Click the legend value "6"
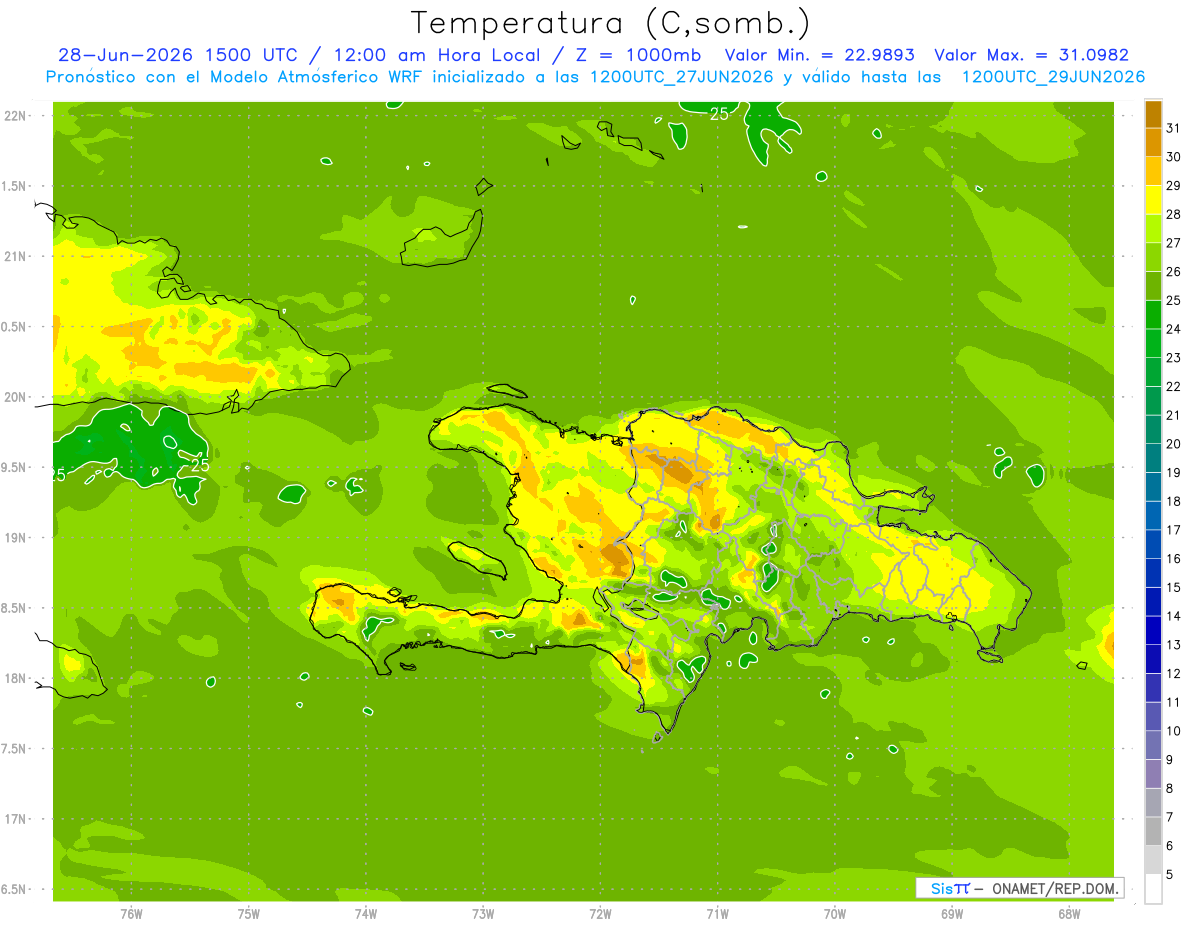The height and width of the screenshot is (927, 1200). (1170, 846)
